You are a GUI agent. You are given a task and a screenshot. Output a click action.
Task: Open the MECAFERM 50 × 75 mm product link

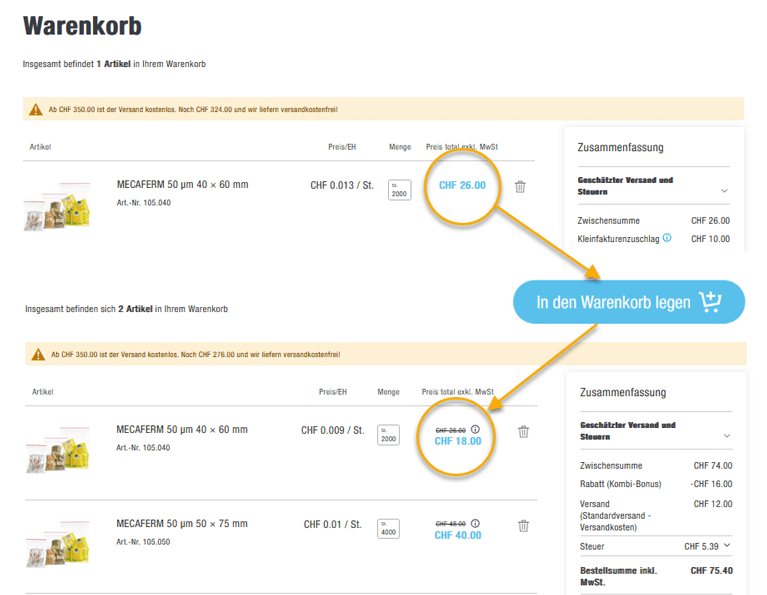[x=182, y=524]
